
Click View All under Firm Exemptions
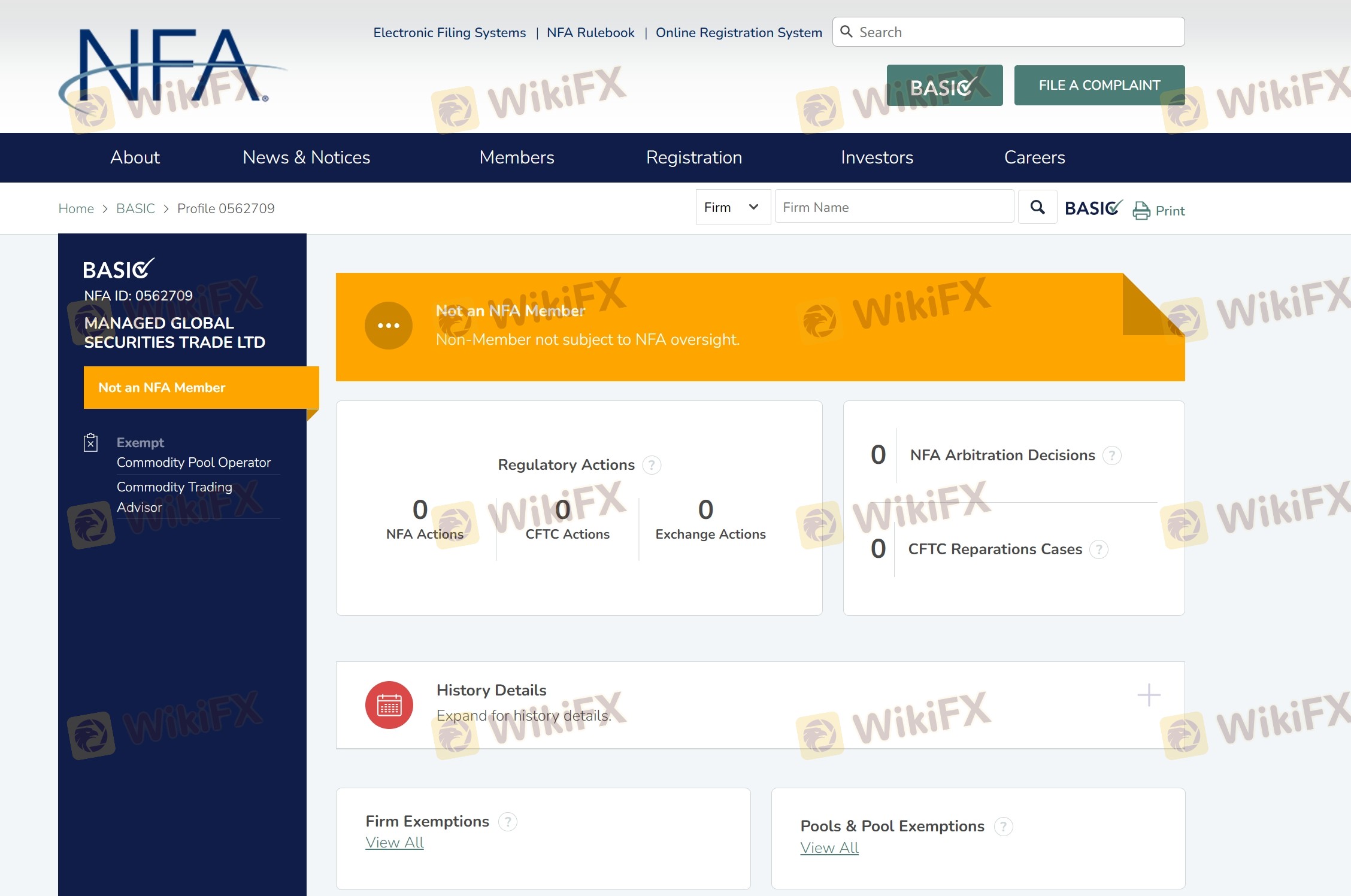(395, 843)
